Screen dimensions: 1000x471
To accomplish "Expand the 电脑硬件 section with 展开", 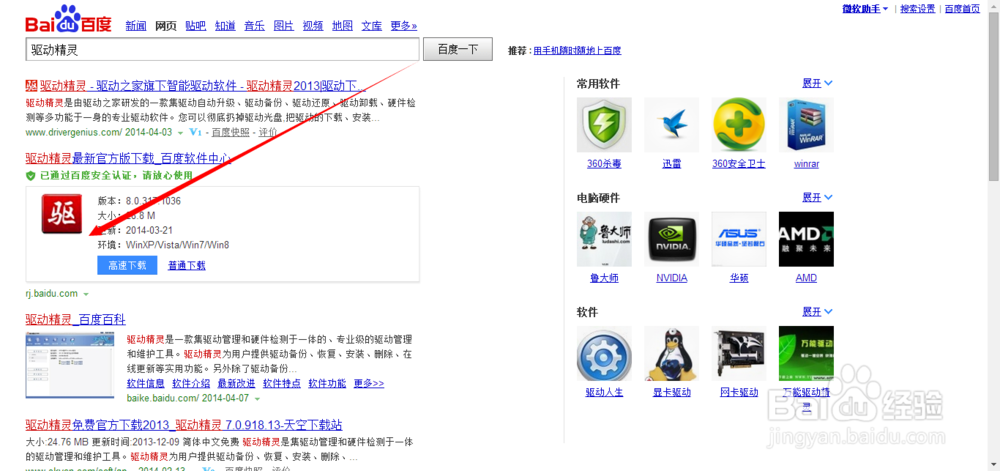I will coord(817,197).
